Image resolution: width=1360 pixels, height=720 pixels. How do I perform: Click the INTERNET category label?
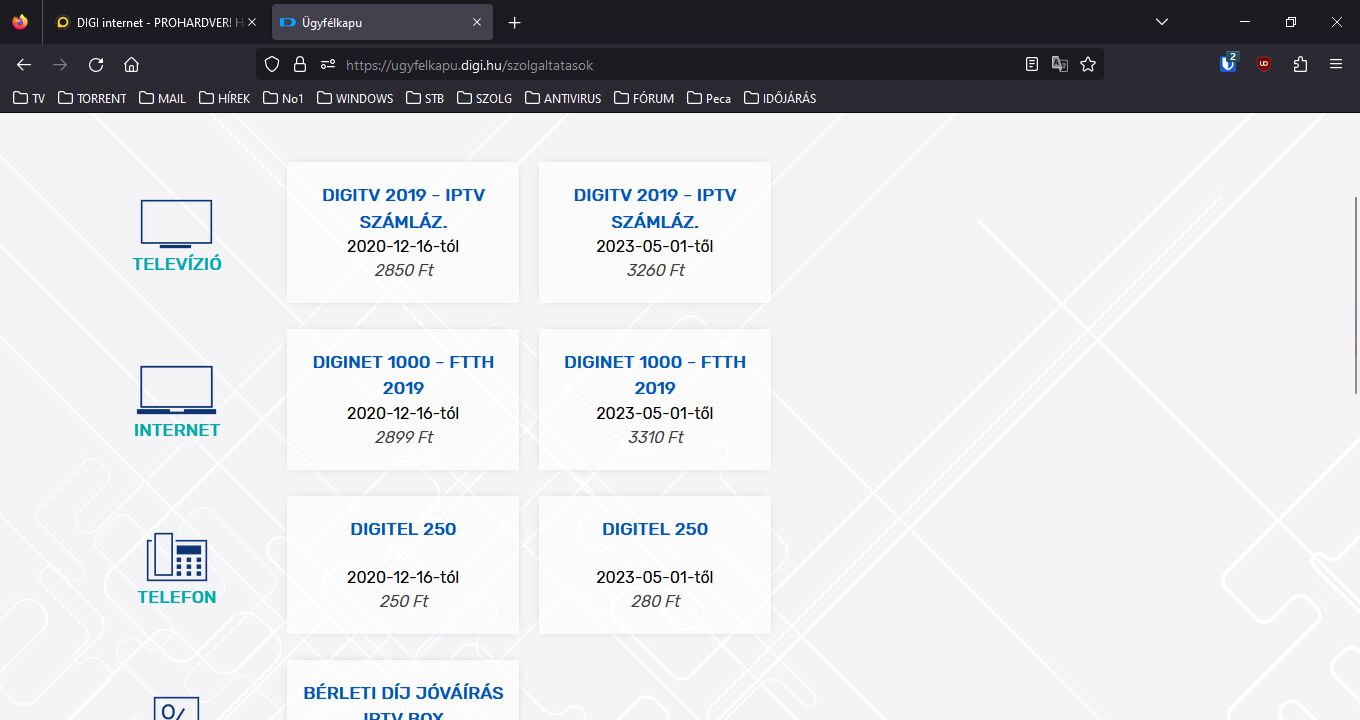(177, 430)
